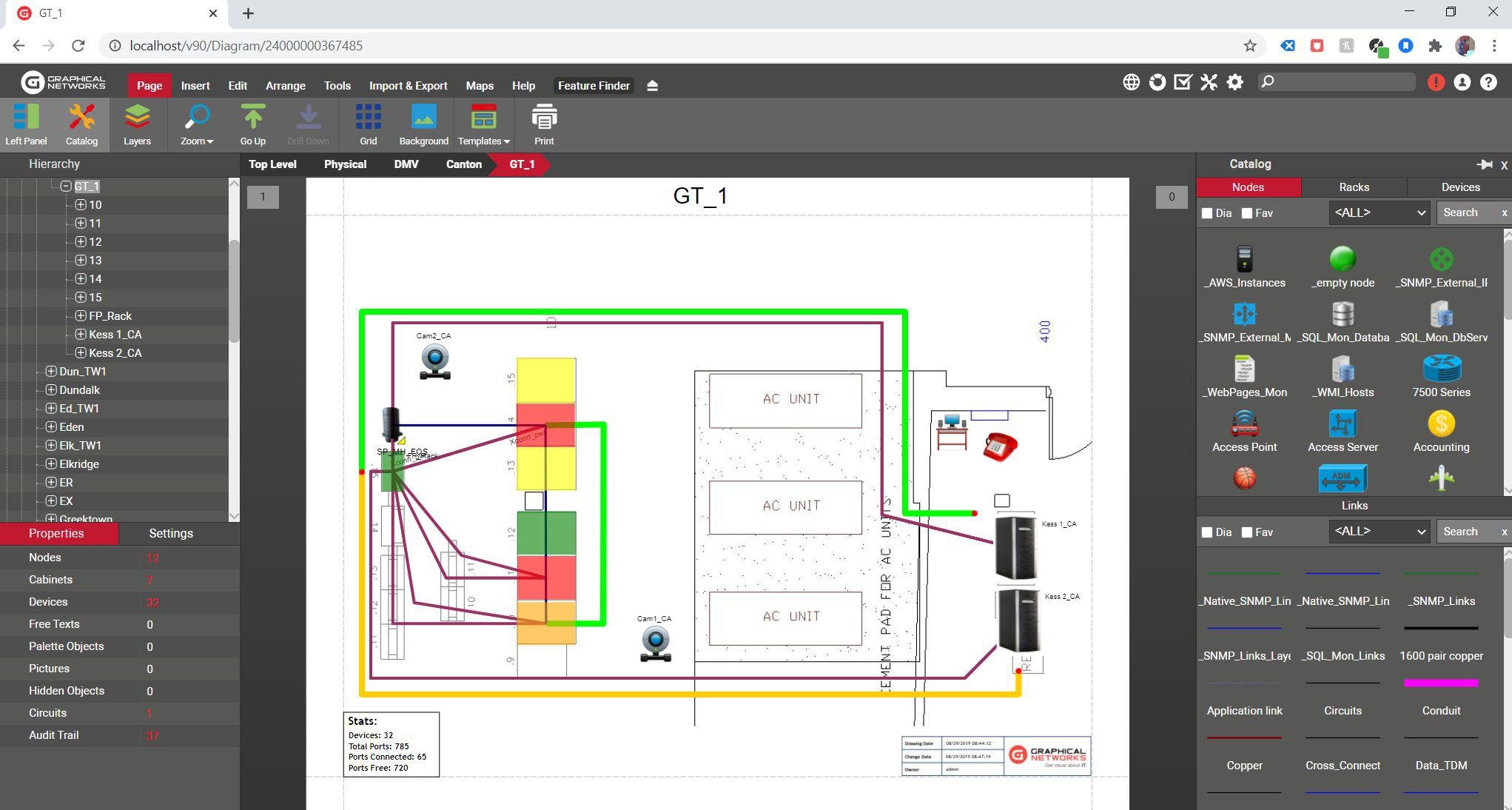
Task: Select the magenta Conduit link swatch
Action: pyautogui.click(x=1440, y=683)
